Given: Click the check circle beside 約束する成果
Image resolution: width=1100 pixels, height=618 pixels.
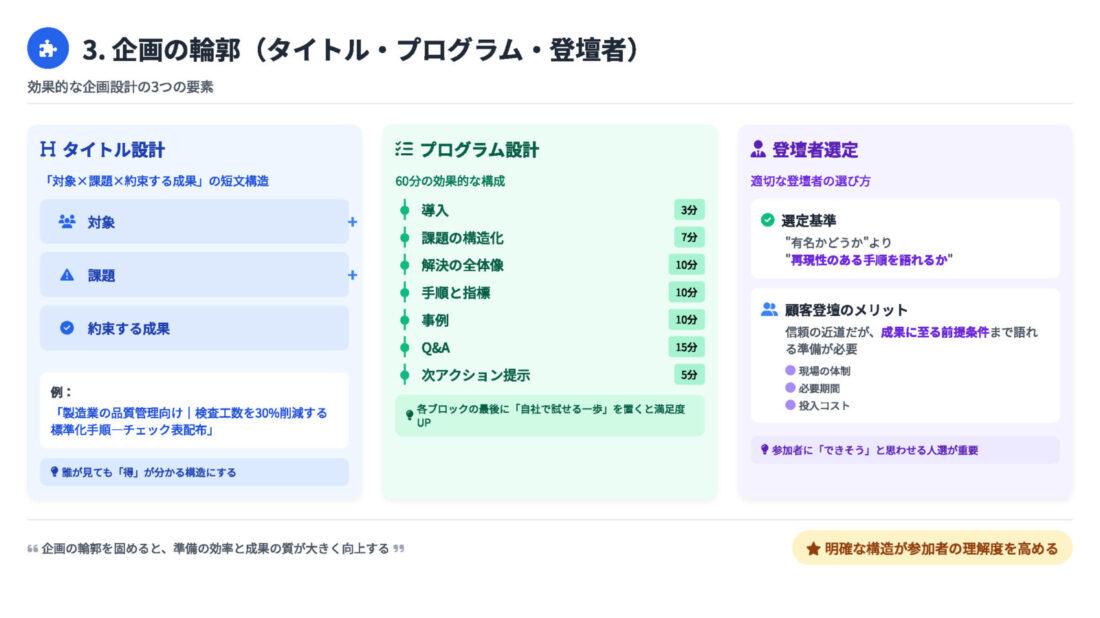Looking at the screenshot, I should (x=67, y=328).
